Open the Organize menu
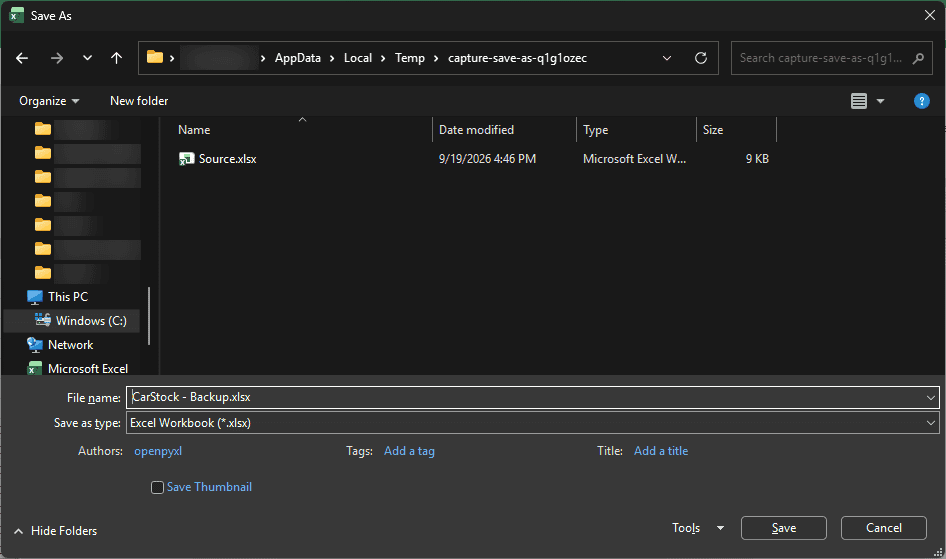The height and width of the screenshot is (559, 946). [49, 101]
